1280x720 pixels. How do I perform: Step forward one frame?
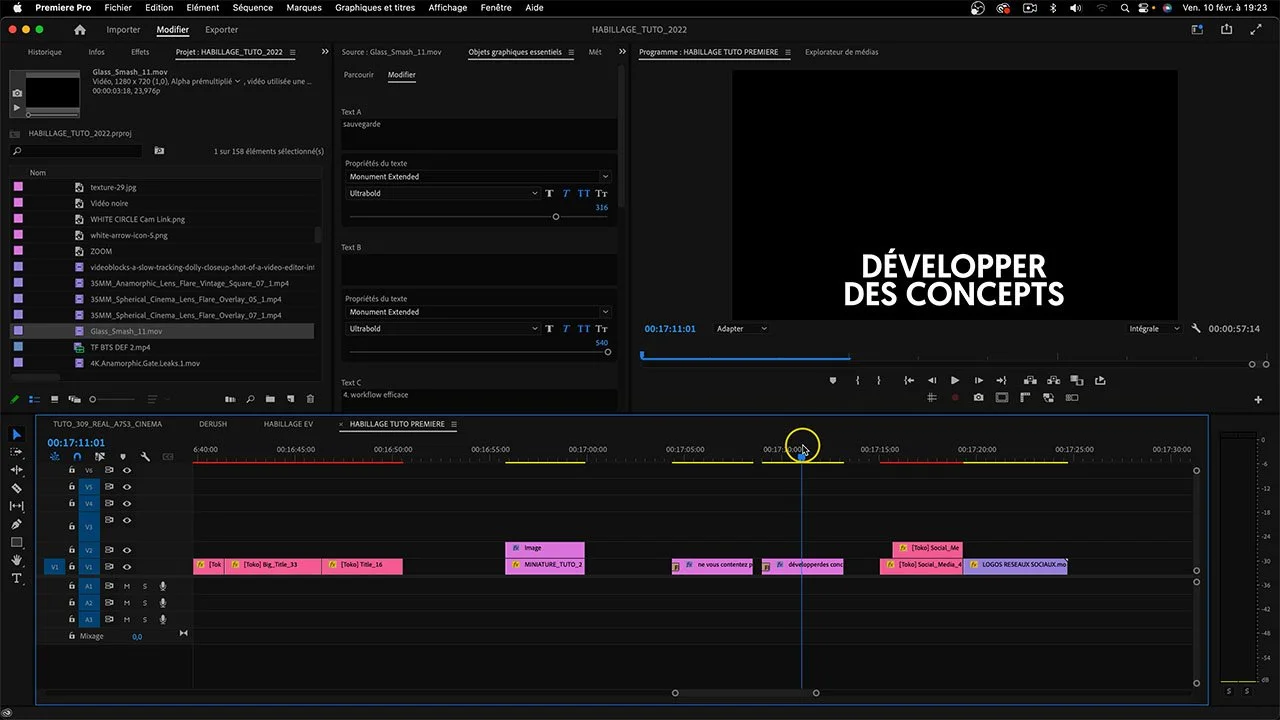click(x=978, y=380)
